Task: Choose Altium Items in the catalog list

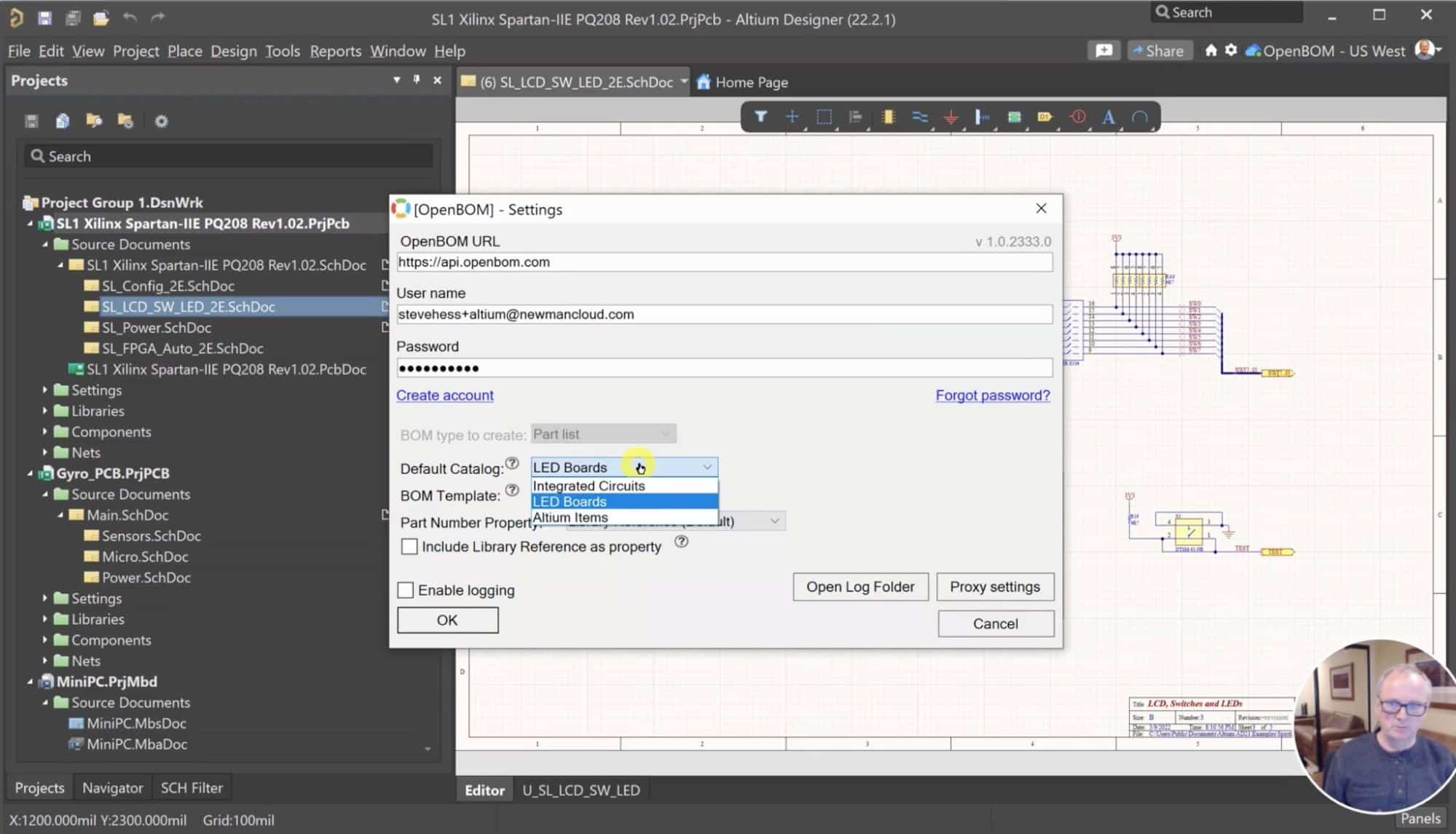Action: coord(624,518)
